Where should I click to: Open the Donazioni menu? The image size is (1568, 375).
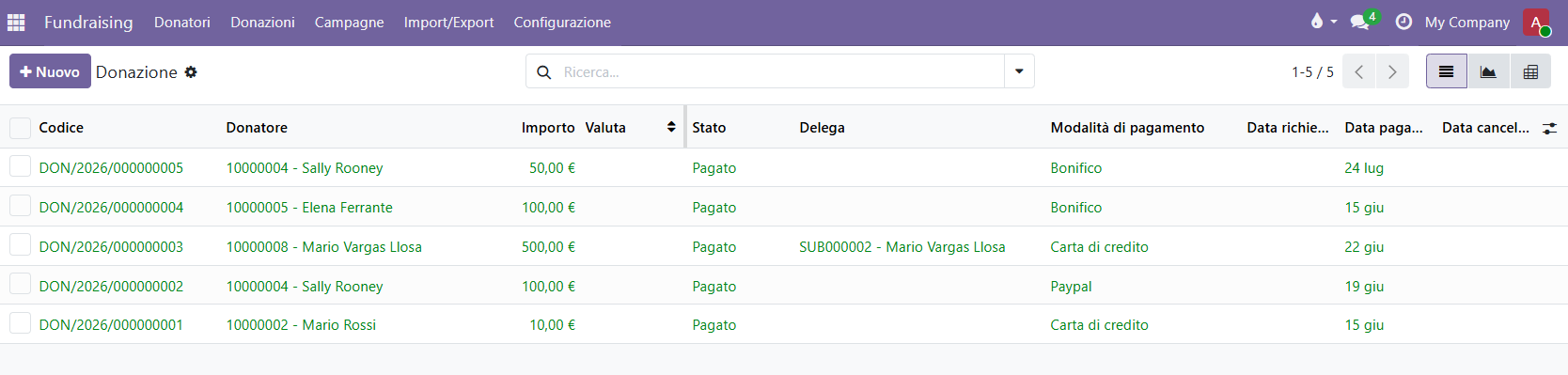pos(262,22)
